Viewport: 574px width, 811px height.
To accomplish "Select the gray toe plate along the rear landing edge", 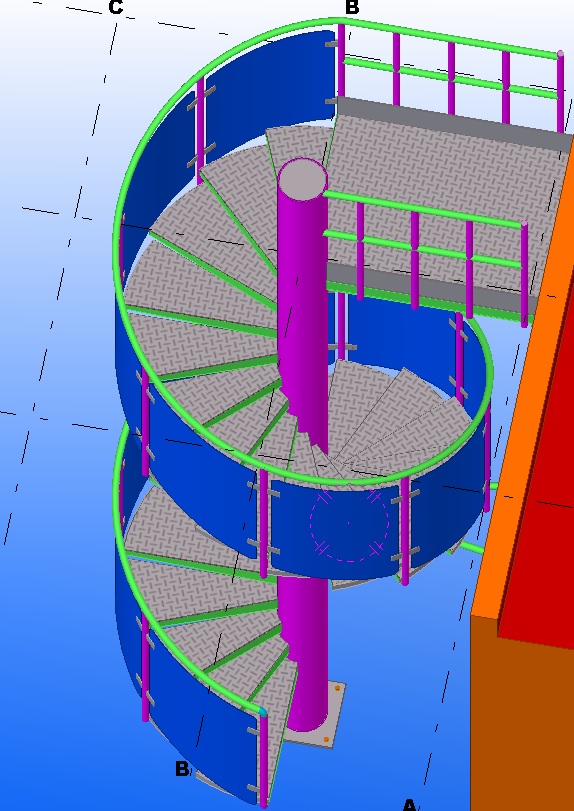I will [455, 124].
